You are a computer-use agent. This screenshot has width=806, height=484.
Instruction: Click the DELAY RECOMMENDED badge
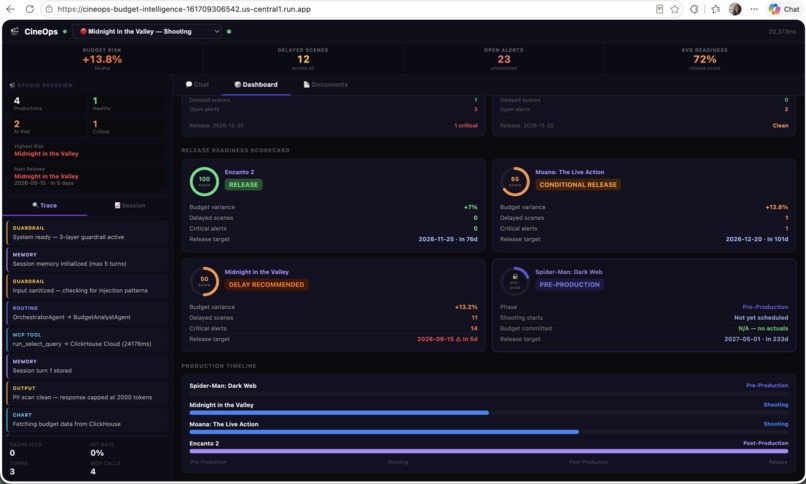tap(266, 285)
